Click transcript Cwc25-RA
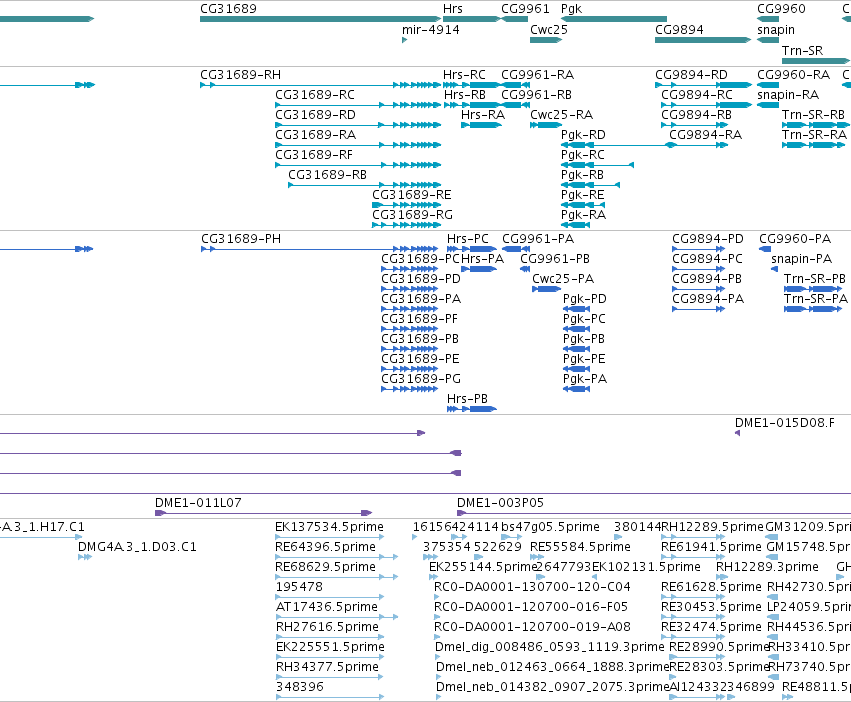The image size is (851, 702). click(546, 125)
